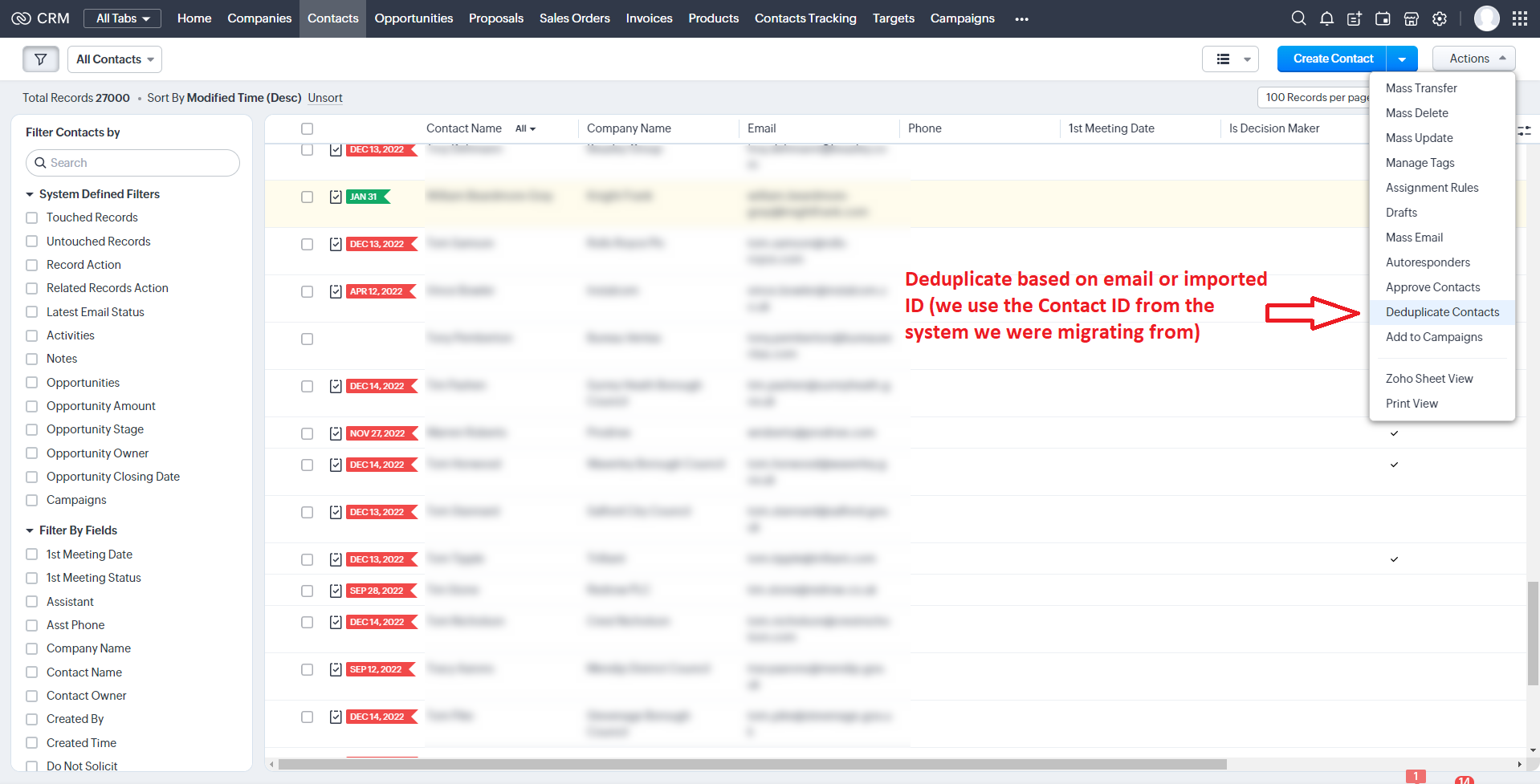Viewport: 1540px width, 784px height.
Task: Switch to the Opportunities tab
Action: coord(414,18)
